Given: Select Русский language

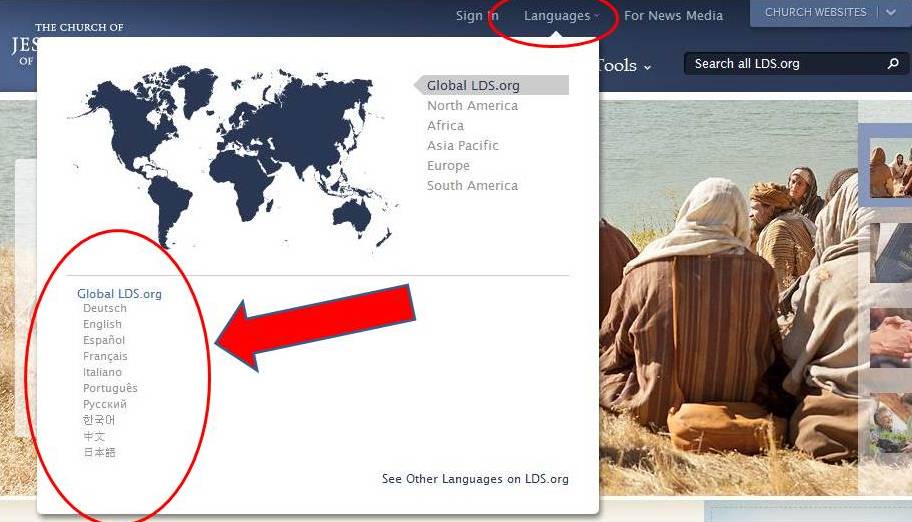Looking at the screenshot, I should pyautogui.click(x=105, y=405).
